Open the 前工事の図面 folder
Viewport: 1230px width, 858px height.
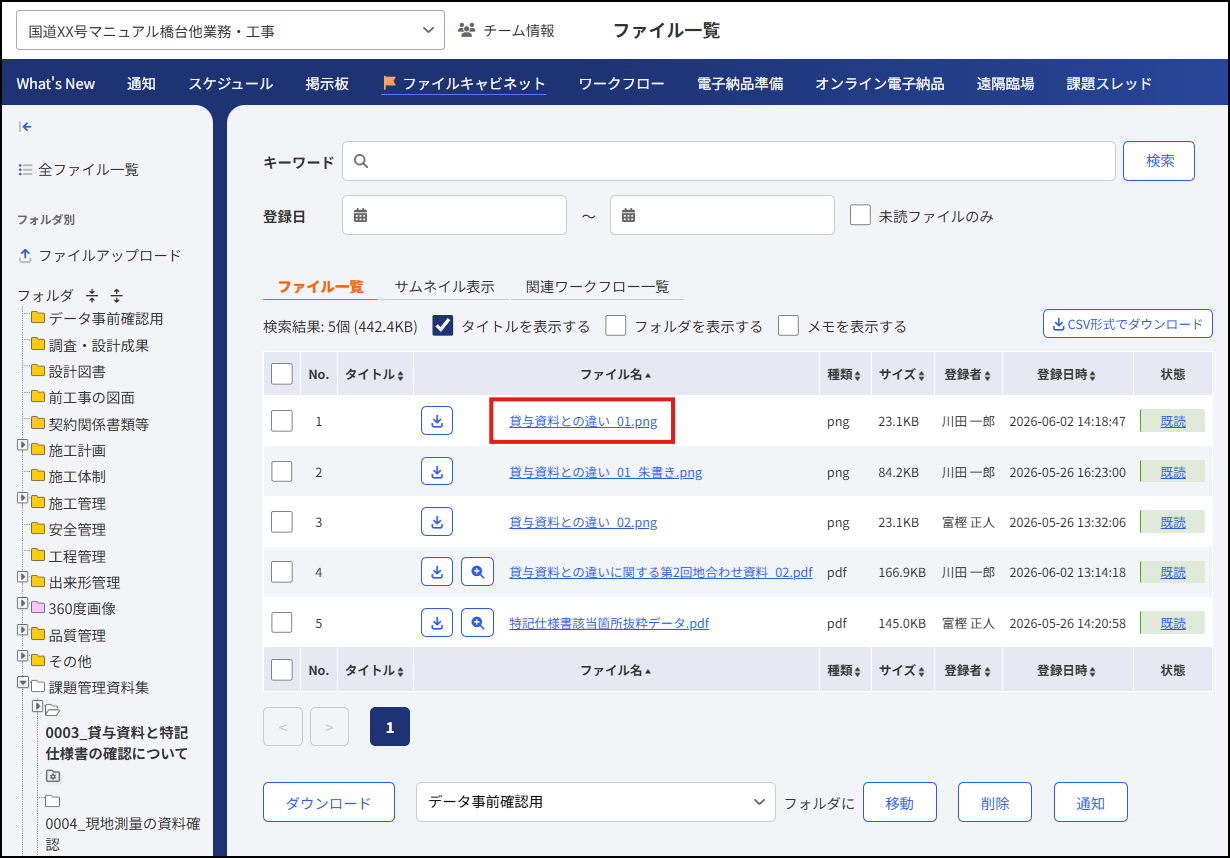[x=83, y=398]
